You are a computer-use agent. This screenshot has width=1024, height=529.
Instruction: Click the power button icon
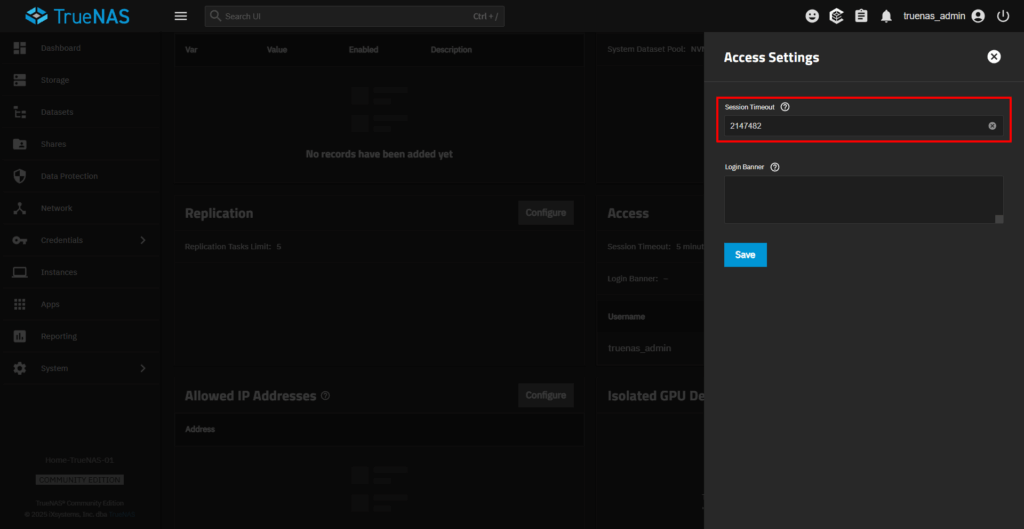pos(1003,16)
